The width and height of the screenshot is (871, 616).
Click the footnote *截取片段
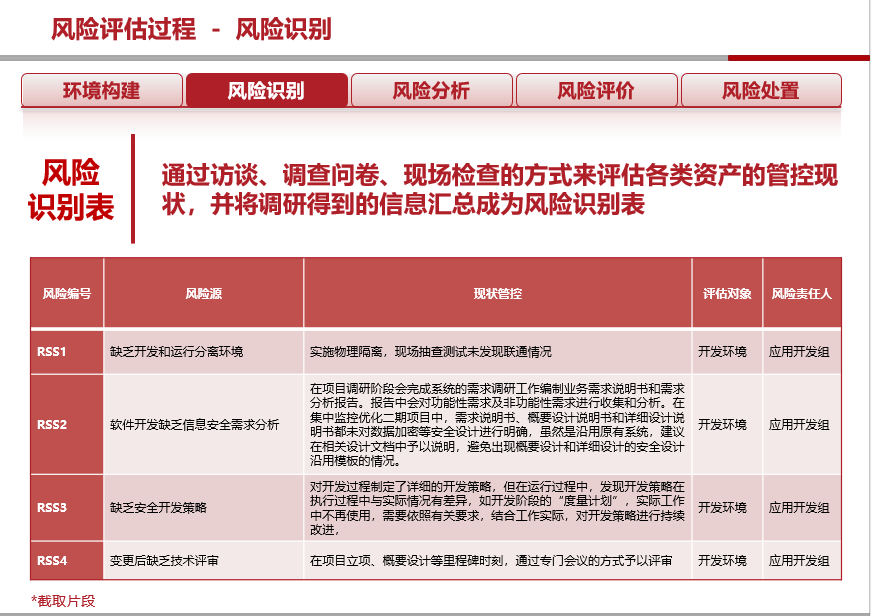tap(63, 600)
